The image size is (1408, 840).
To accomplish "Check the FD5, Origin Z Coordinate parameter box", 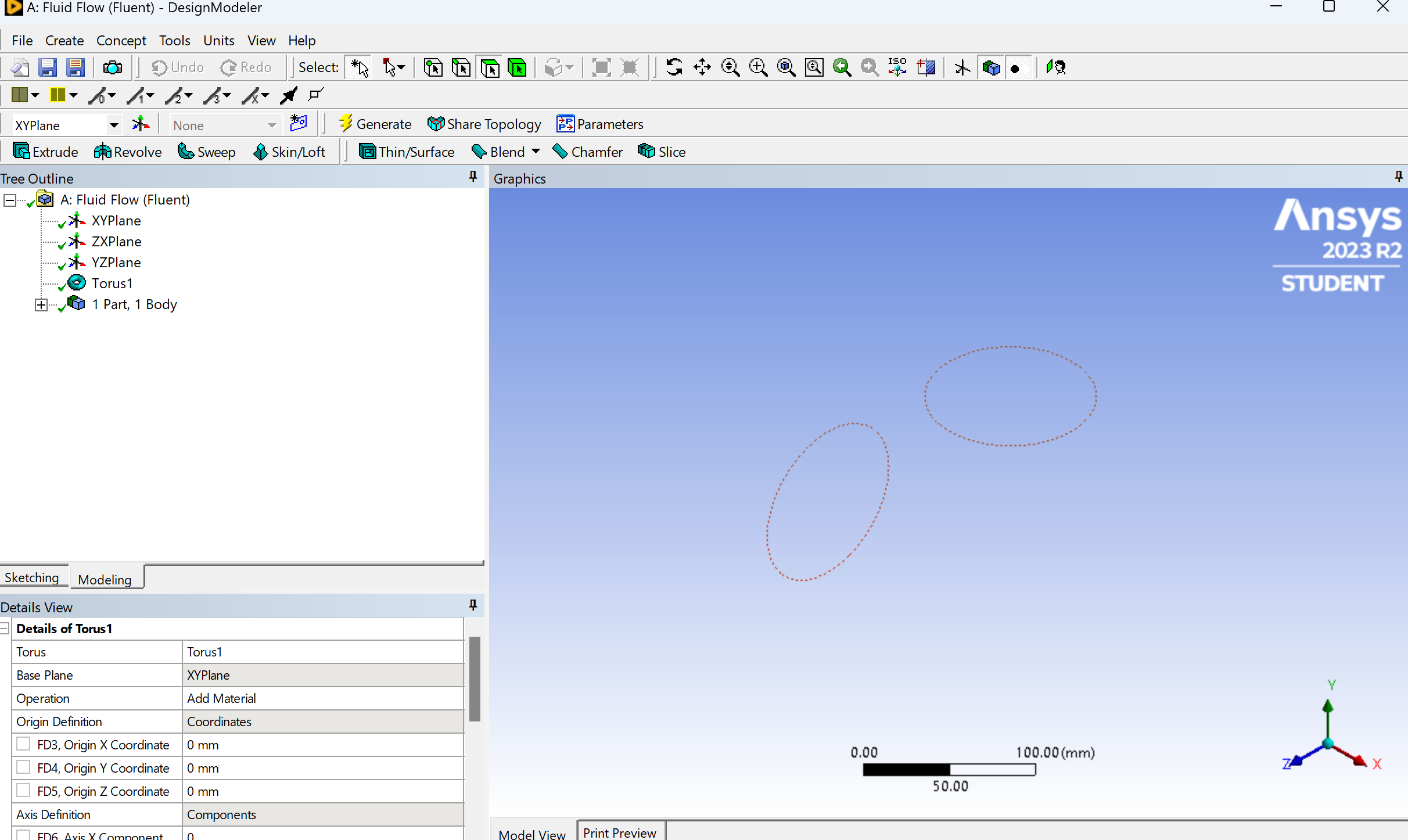I will tap(23, 791).
